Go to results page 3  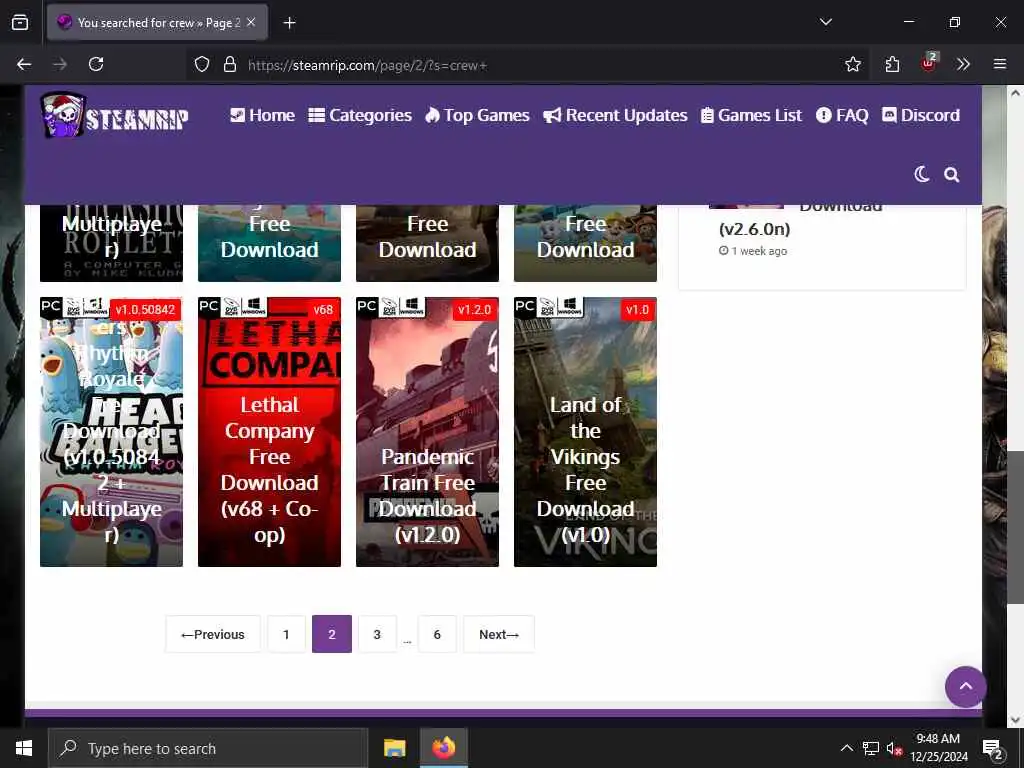[x=377, y=634]
